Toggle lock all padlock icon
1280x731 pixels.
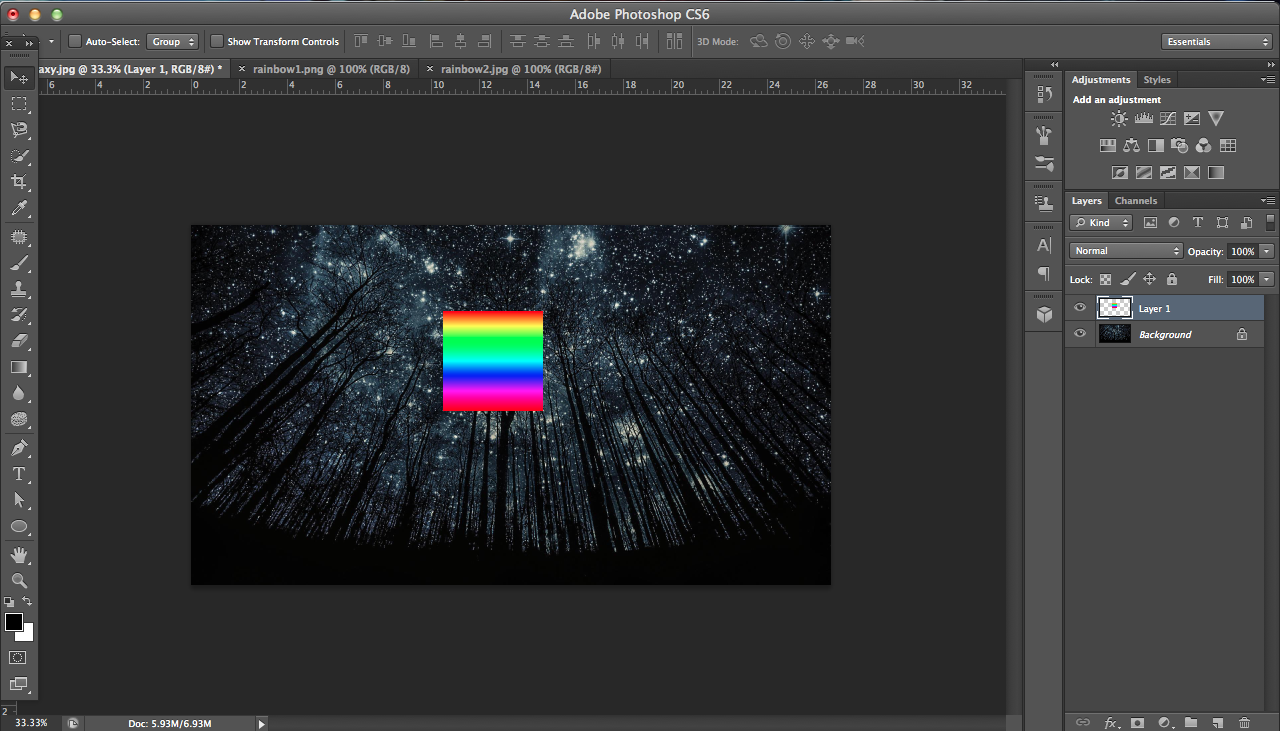tap(1172, 280)
